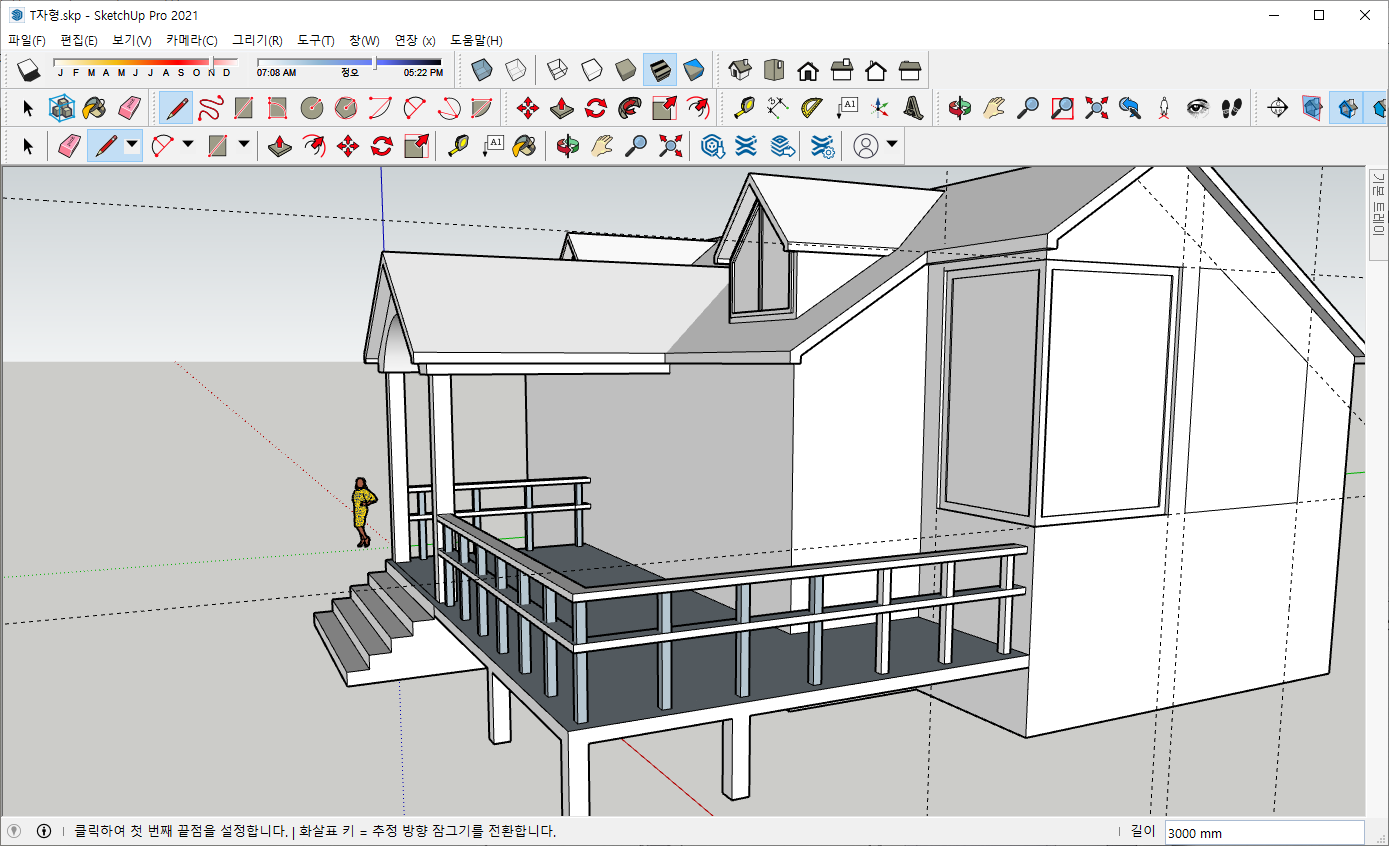Switch to Left standard view
The height and width of the screenshot is (846, 1389).
[910, 70]
